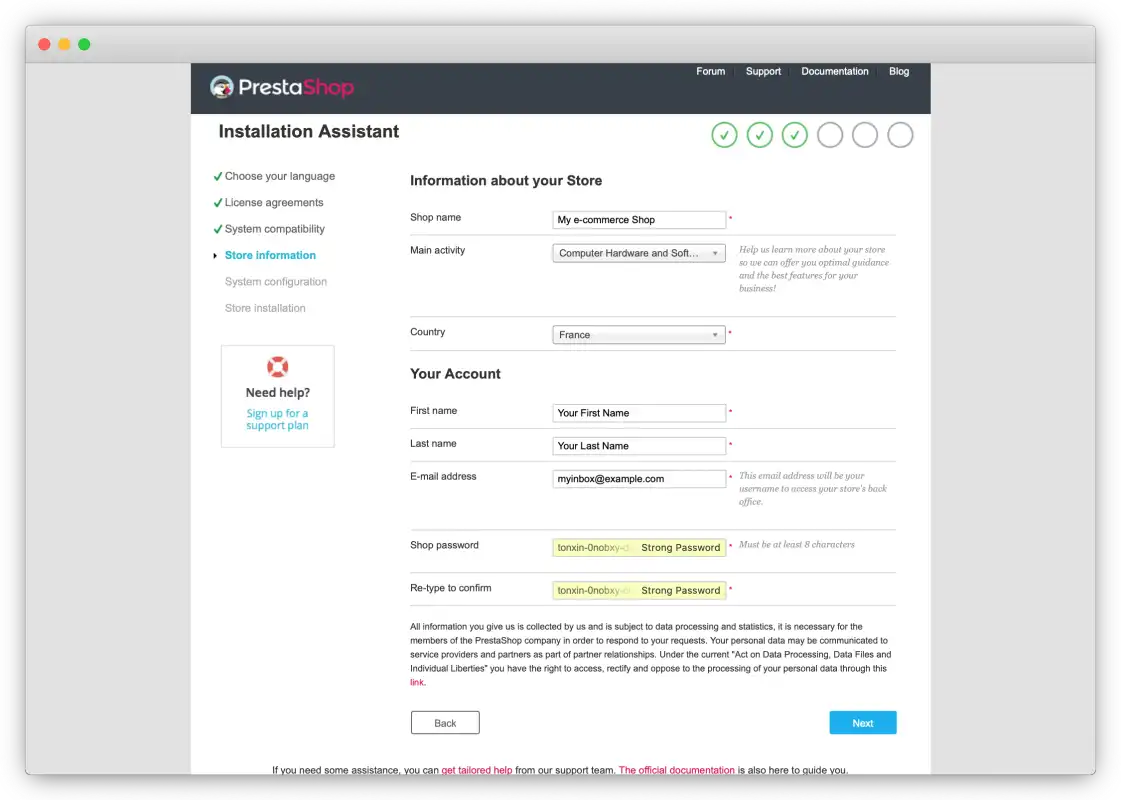Open the official documentation link
This screenshot has width=1121, height=800.
(676, 770)
